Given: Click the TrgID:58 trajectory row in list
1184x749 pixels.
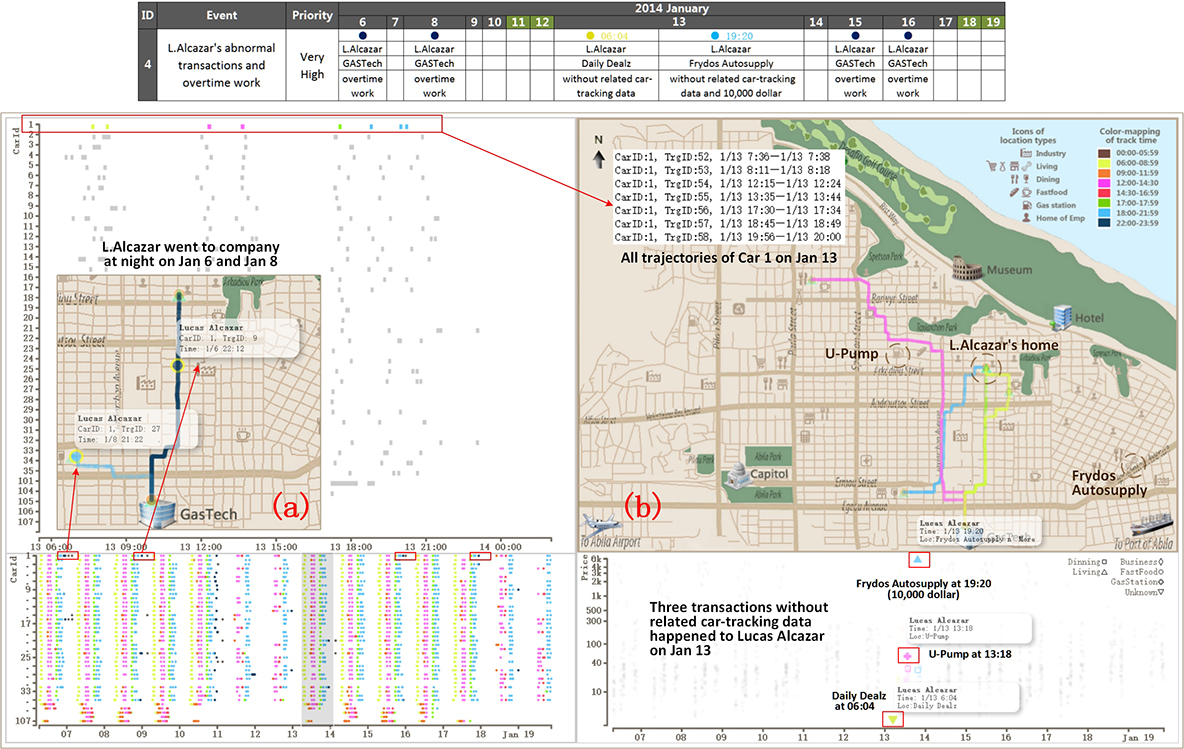Looking at the screenshot, I should pyautogui.click(x=727, y=237).
